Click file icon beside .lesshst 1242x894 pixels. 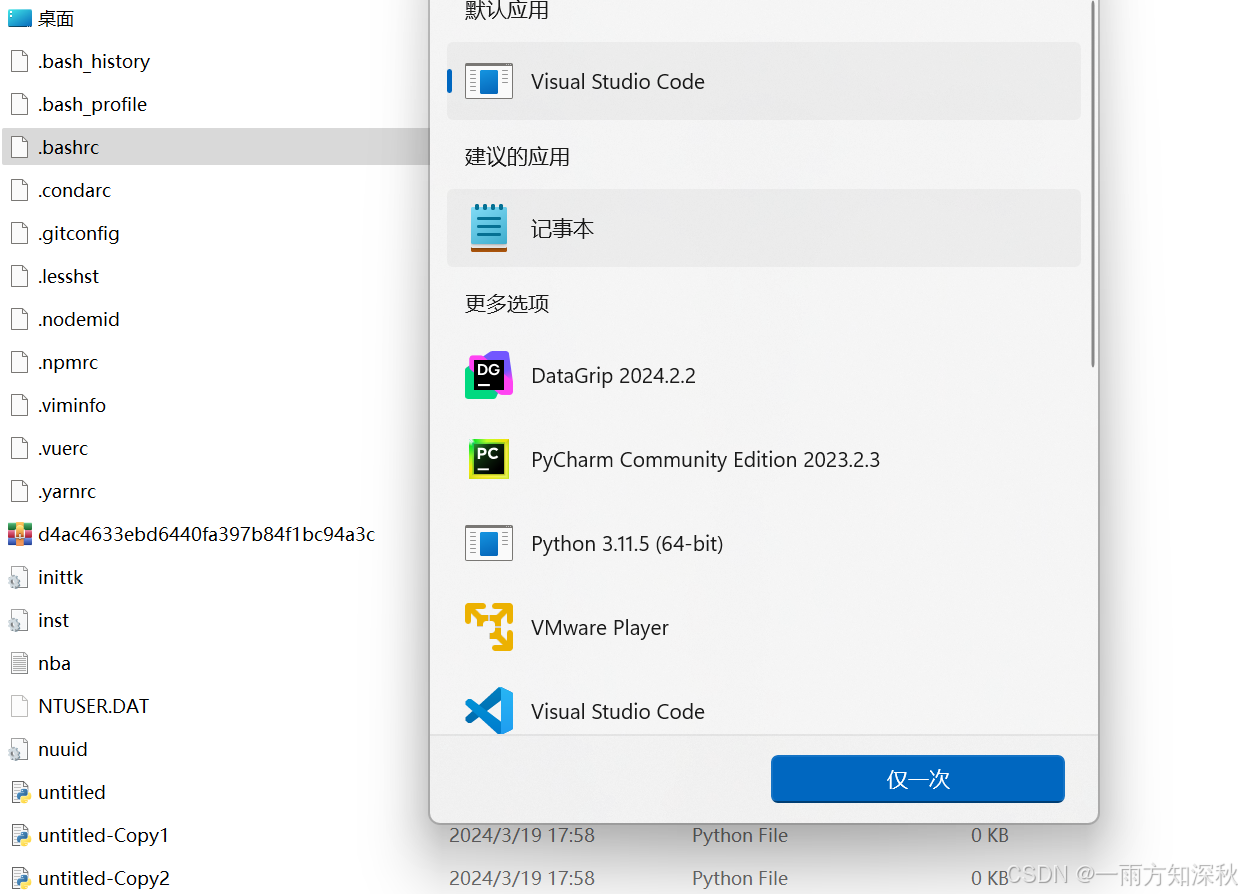click(19, 276)
